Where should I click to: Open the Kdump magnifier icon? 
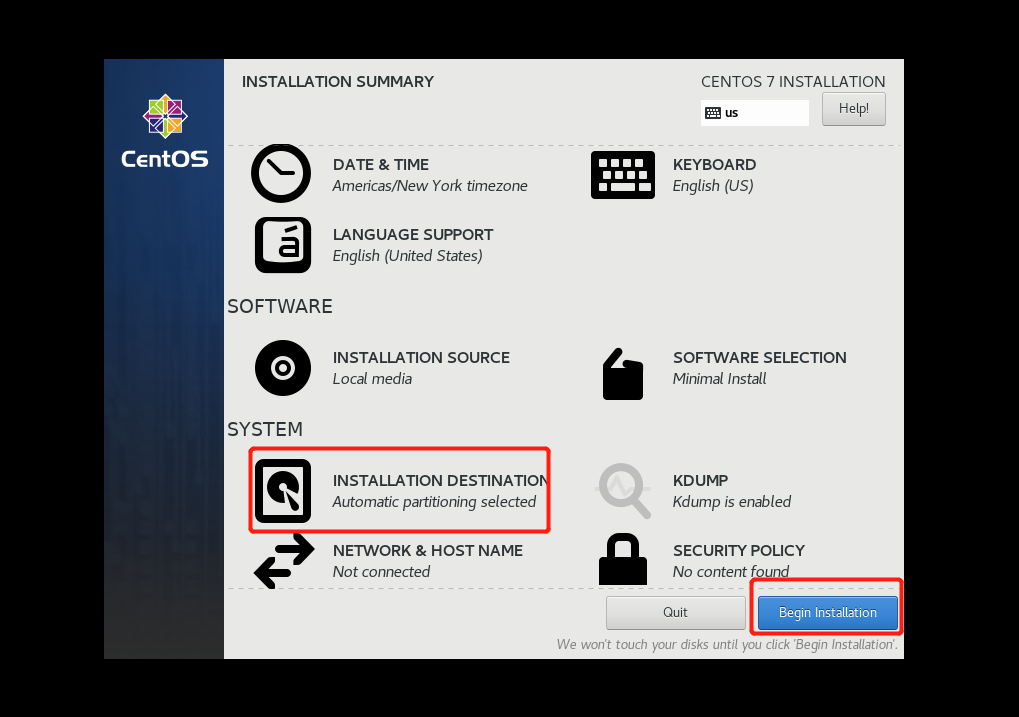[623, 491]
